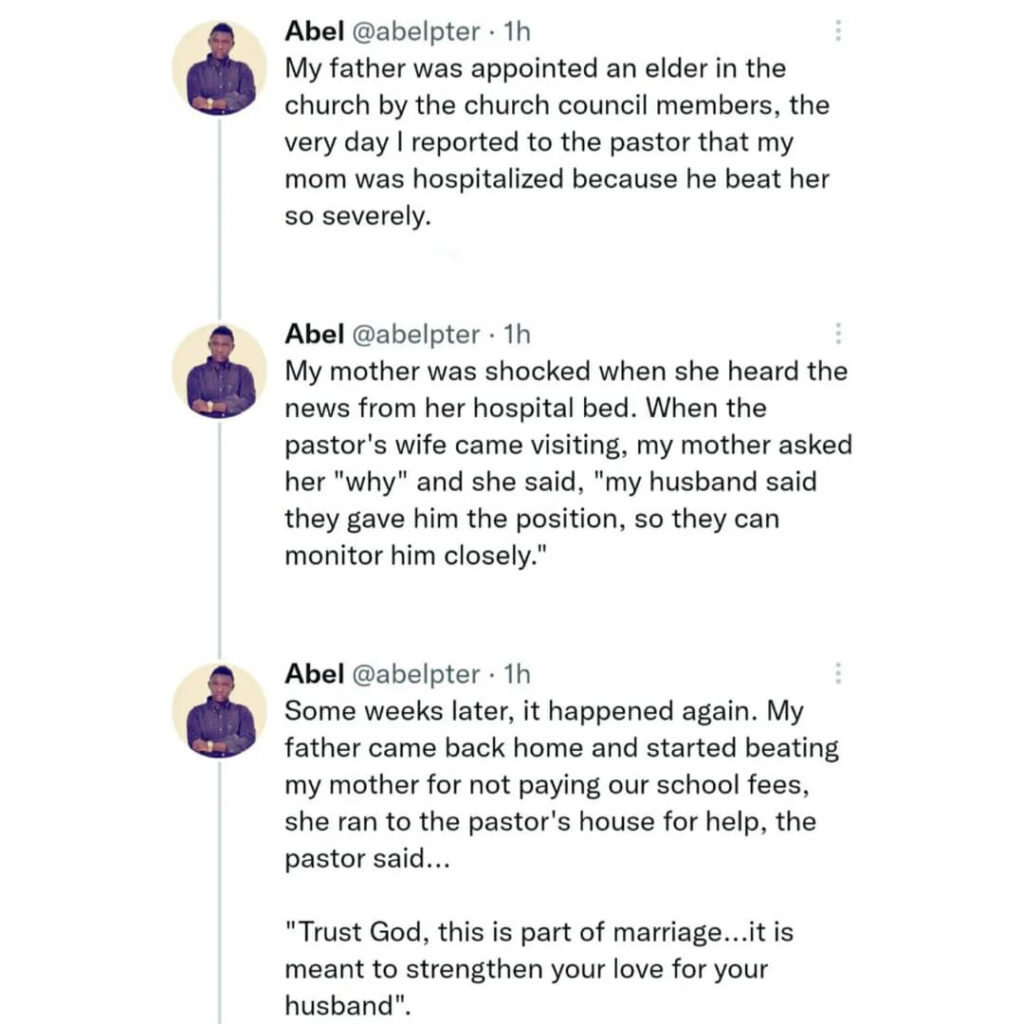Open the Abel display name on third tweet
Screen dimensions: 1024x1024
[314, 673]
